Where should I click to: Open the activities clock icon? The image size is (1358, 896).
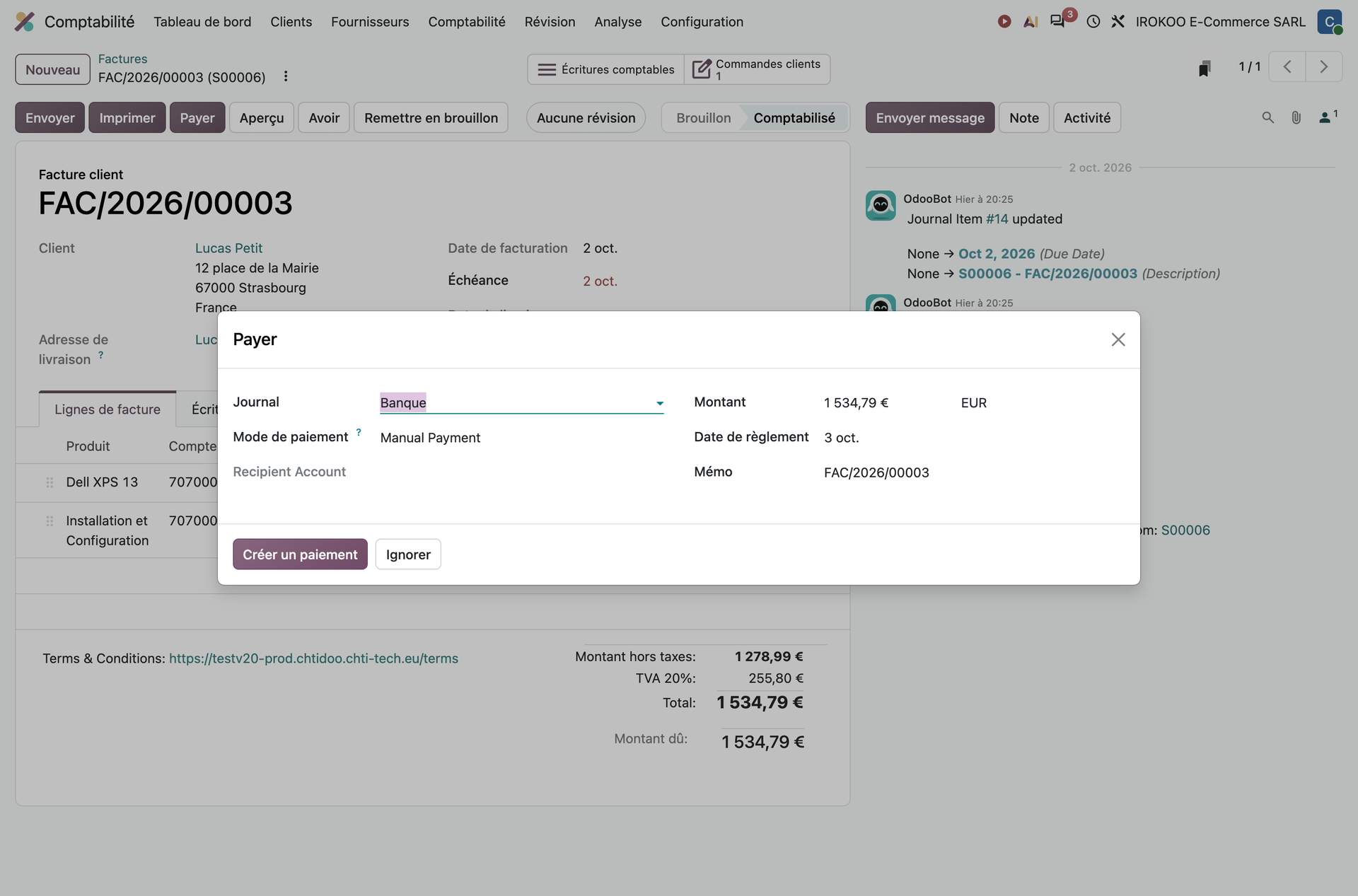1093,22
